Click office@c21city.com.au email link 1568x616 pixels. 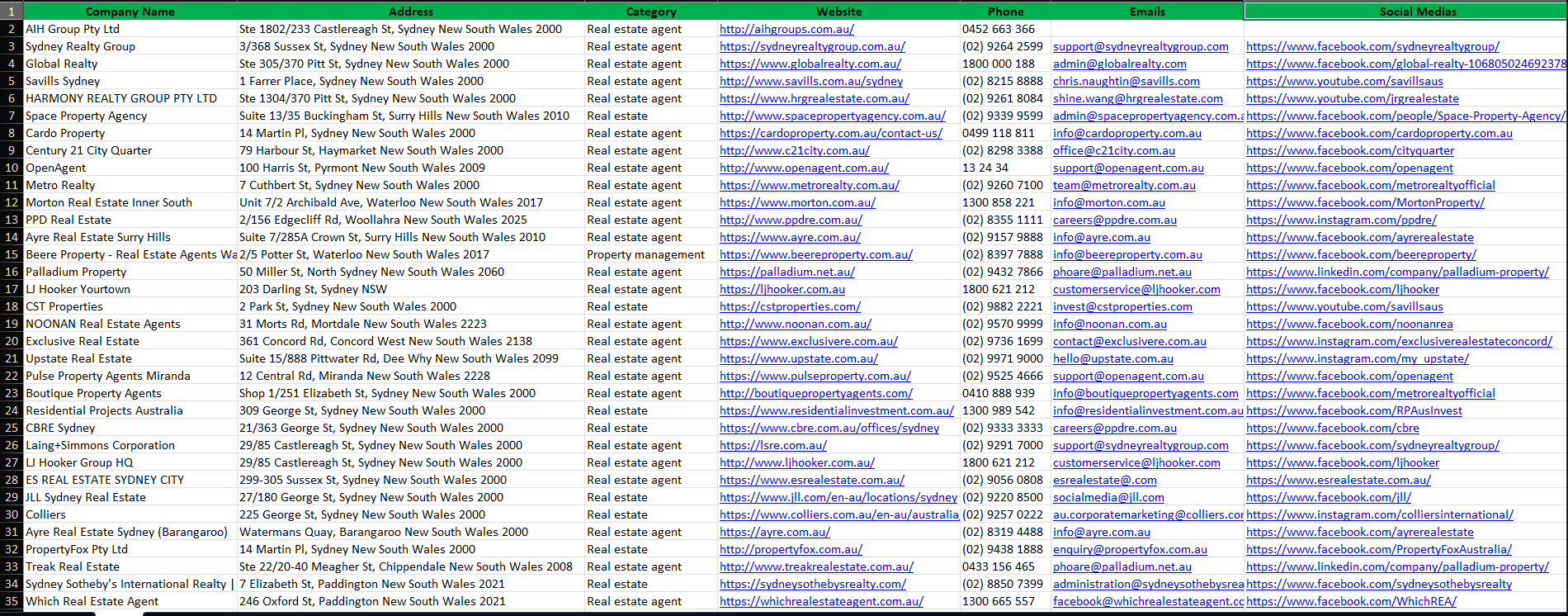[1114, 150]
